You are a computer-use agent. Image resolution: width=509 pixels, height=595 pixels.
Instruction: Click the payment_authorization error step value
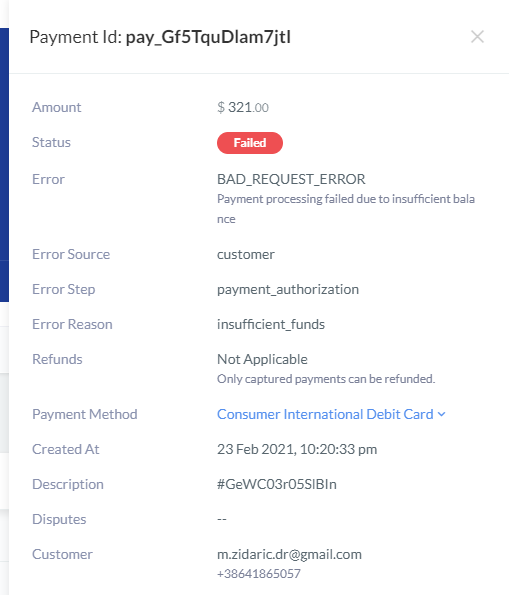pos(288,290)
